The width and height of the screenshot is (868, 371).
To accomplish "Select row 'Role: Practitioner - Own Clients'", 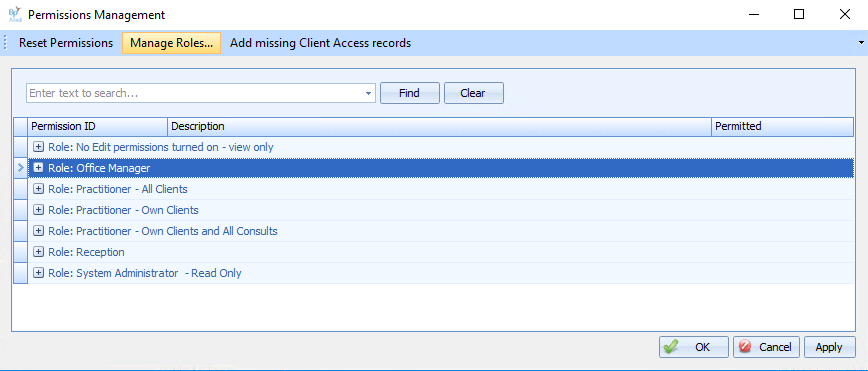I will tap(440, 210).
